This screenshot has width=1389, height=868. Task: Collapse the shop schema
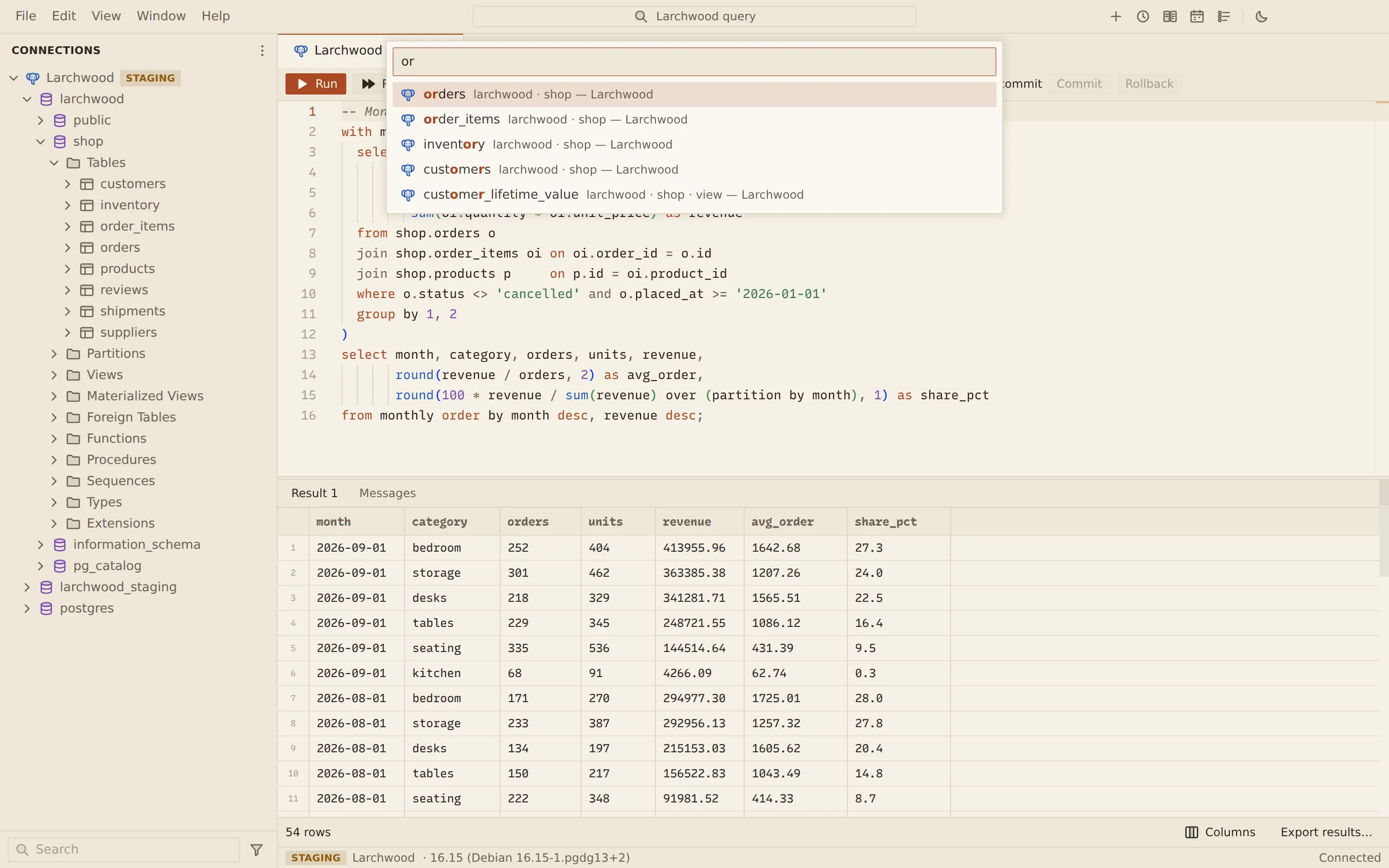[41, 142]
